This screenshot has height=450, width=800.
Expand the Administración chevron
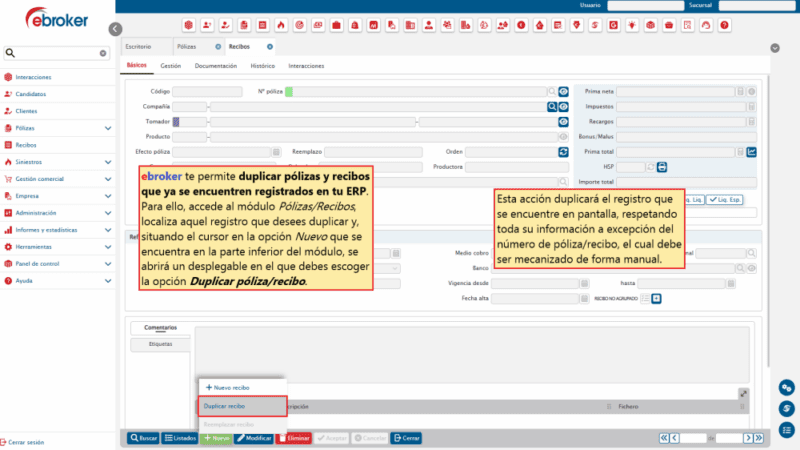pyautogui.click(x=108, y=213)
